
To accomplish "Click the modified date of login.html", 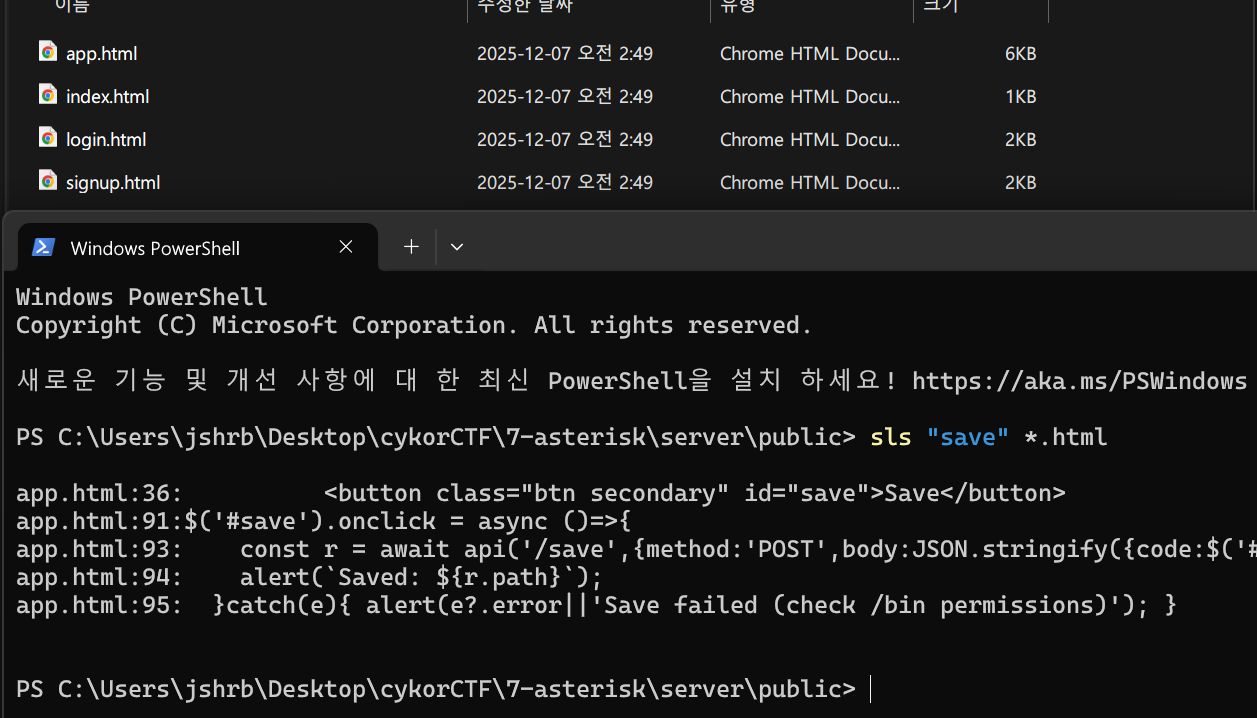I will point(565,140).
